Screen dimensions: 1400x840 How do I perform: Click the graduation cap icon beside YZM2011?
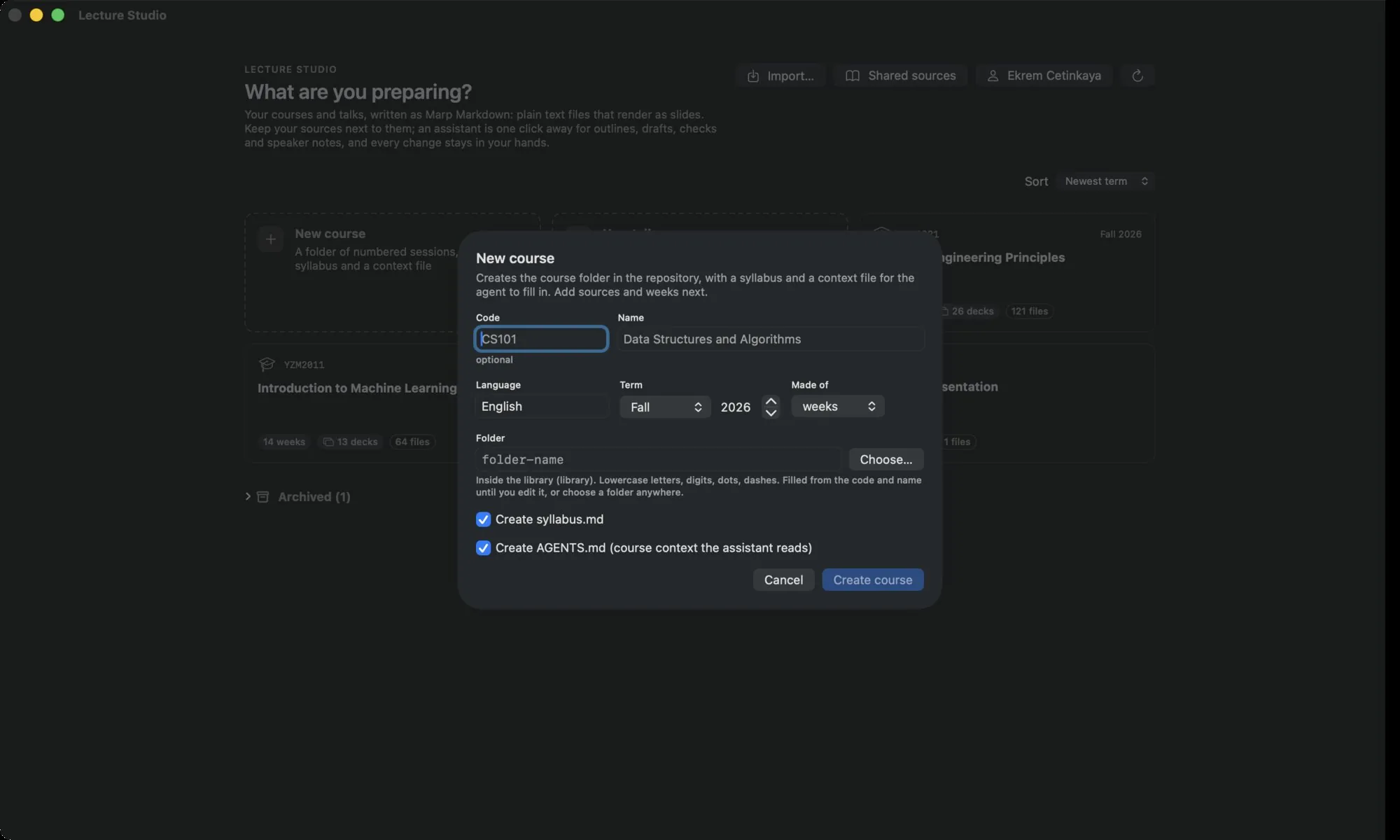coord(267,364)
